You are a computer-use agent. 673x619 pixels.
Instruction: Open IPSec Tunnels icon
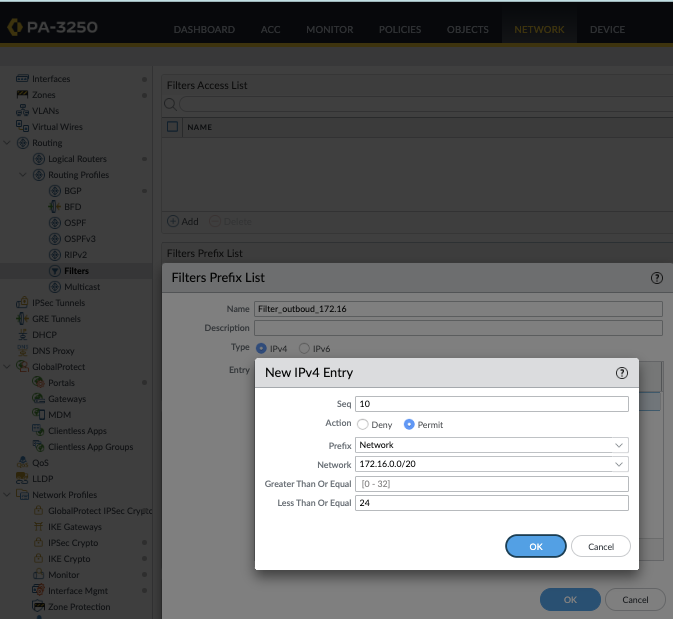[22, 303]
